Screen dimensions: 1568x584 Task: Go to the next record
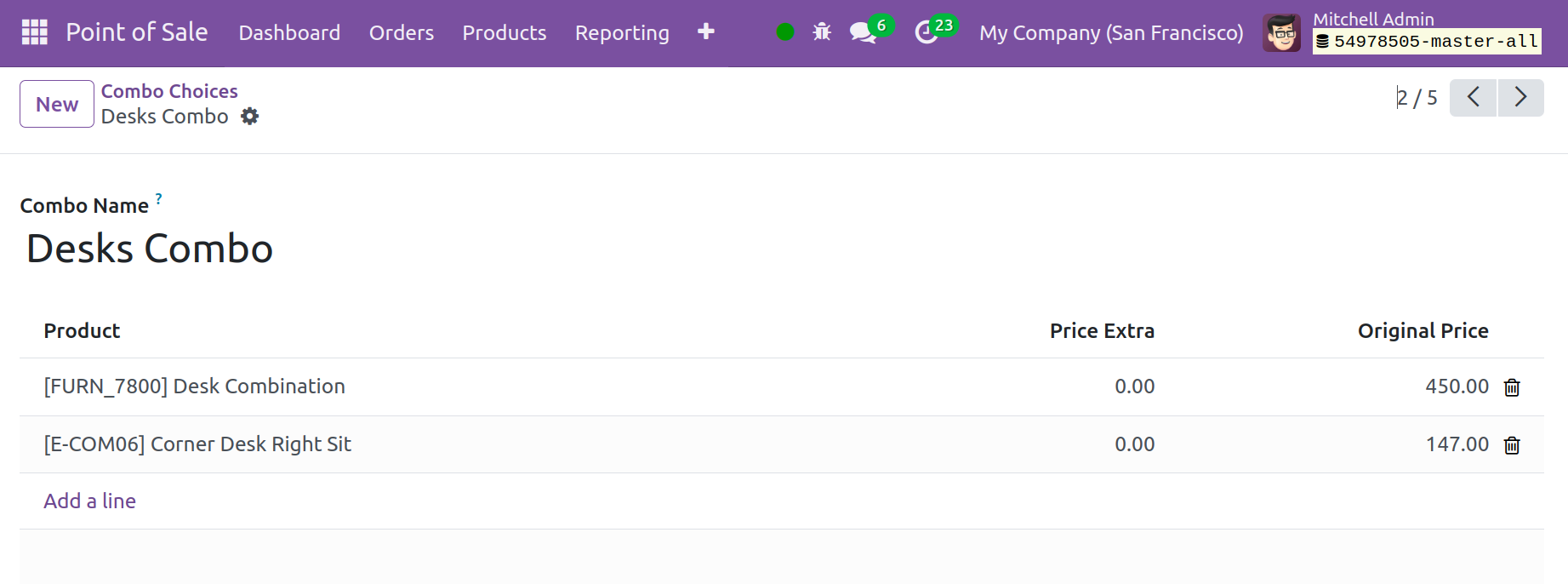tap(1520, 97)
